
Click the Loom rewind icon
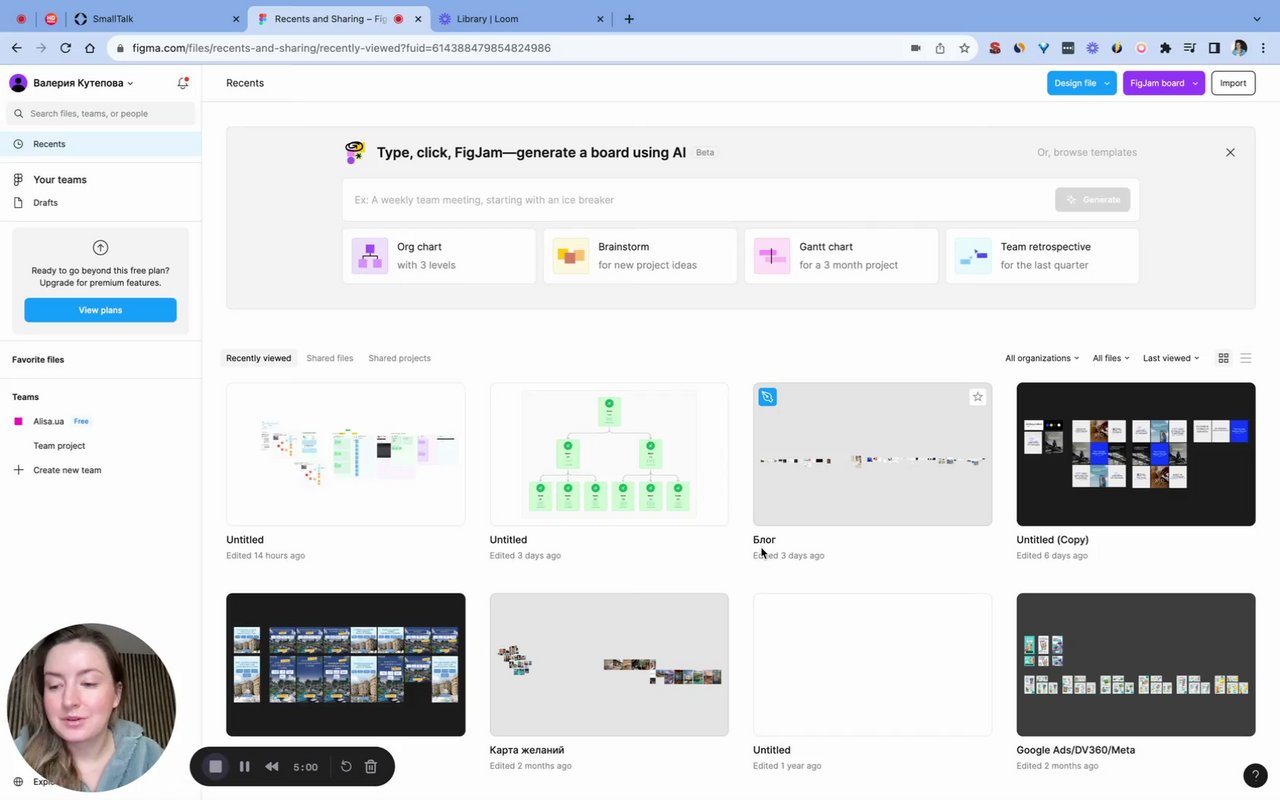(x=271, y=767)
